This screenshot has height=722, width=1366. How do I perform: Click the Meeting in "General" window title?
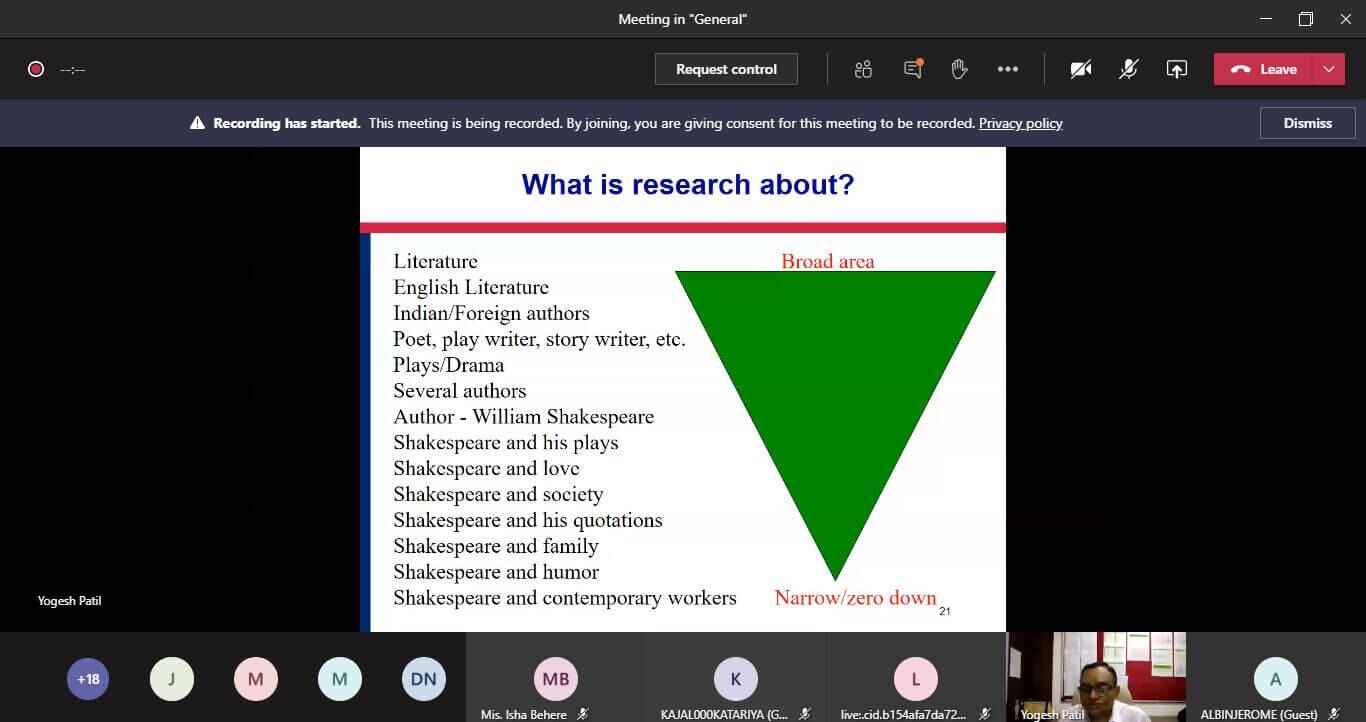(x=683, y=19)
